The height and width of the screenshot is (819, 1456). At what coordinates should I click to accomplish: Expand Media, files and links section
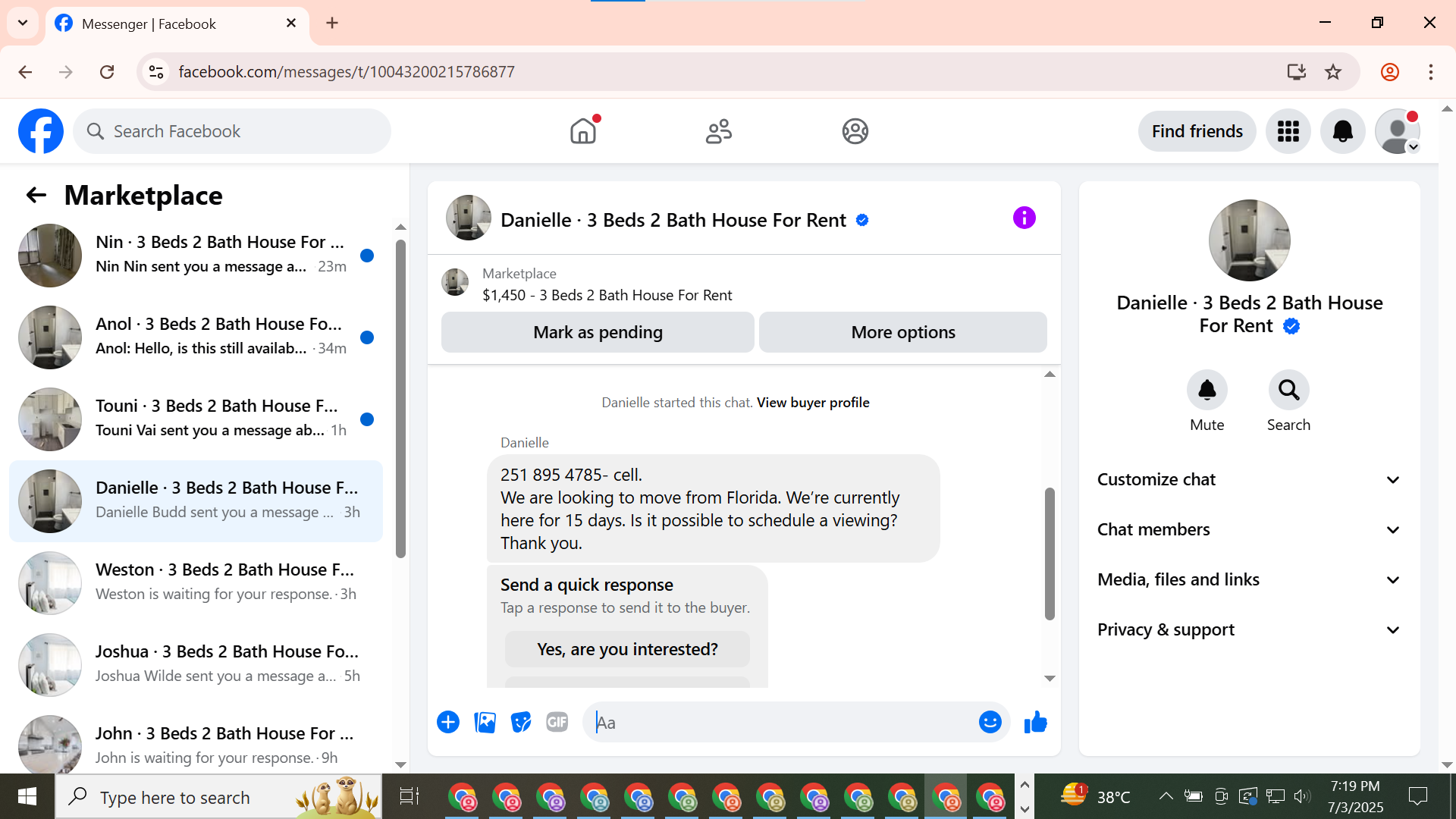tap(1249, 579)
